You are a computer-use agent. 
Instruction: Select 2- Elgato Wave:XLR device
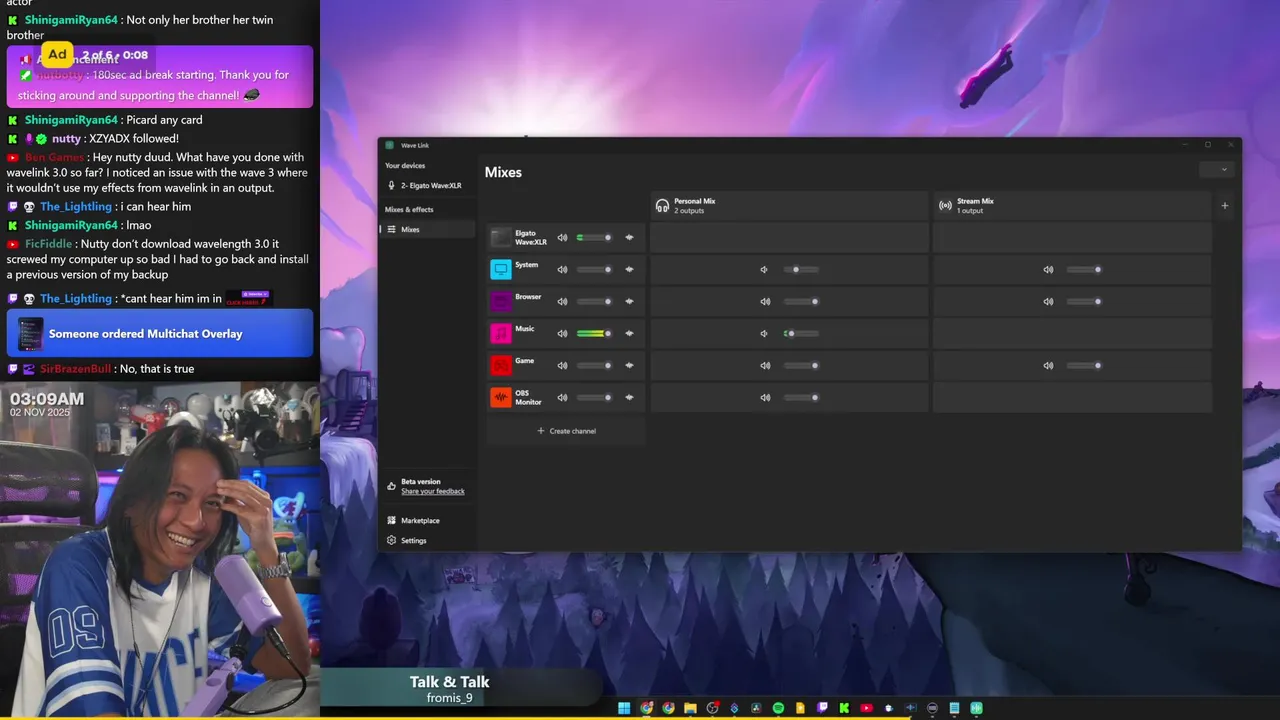(x=429, y=185)
